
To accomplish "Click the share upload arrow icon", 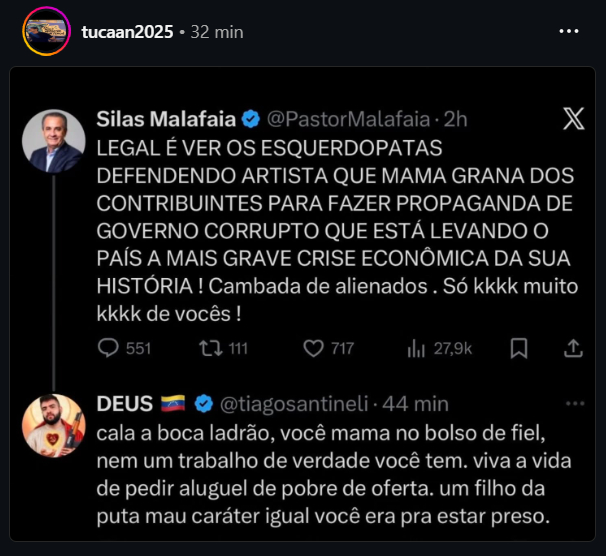I will [x=574, y=348].
